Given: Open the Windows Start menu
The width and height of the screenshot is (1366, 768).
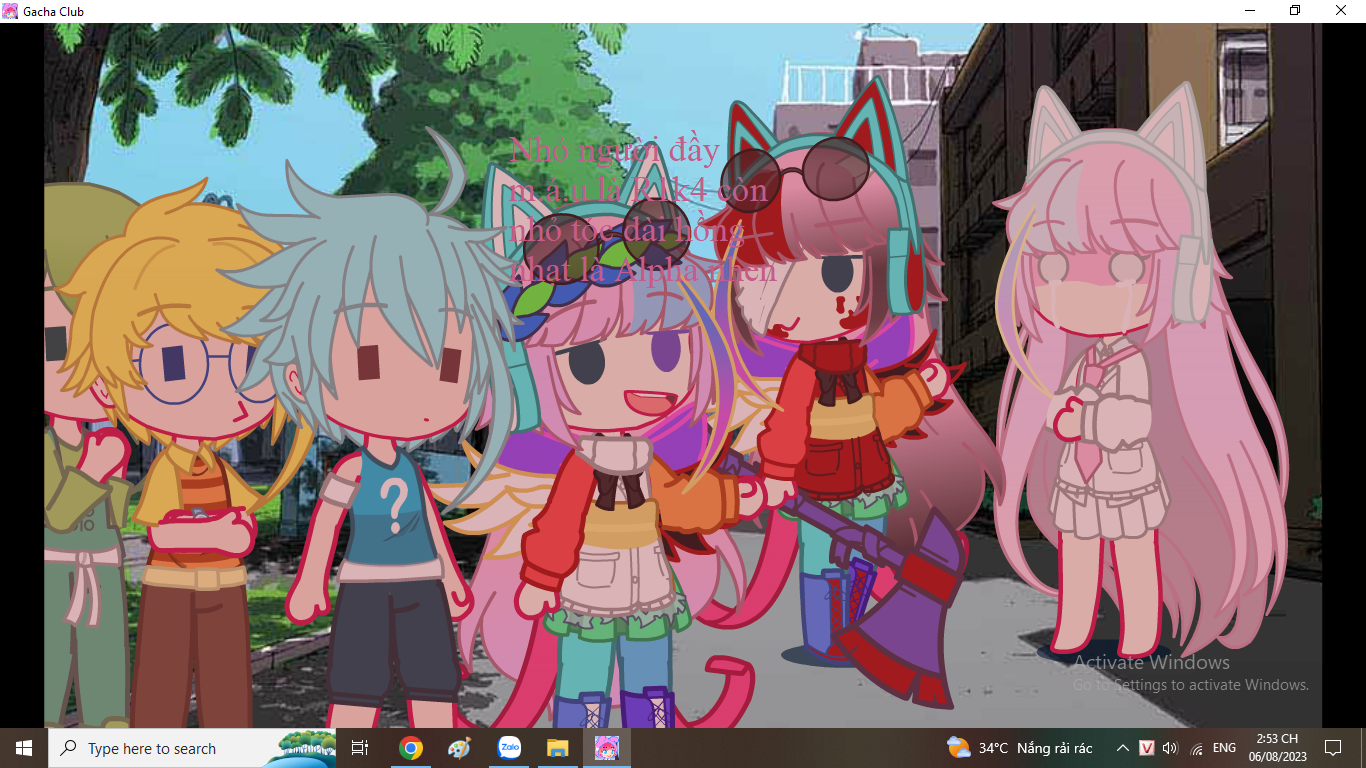Looking at the screenshot, I should [23, 748].
